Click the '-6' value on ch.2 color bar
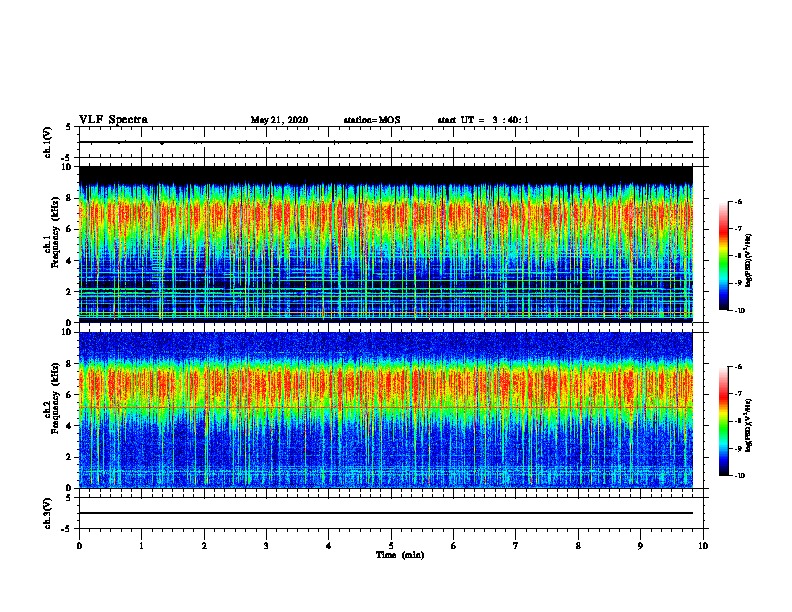The image size is (792, 612). 738,367
